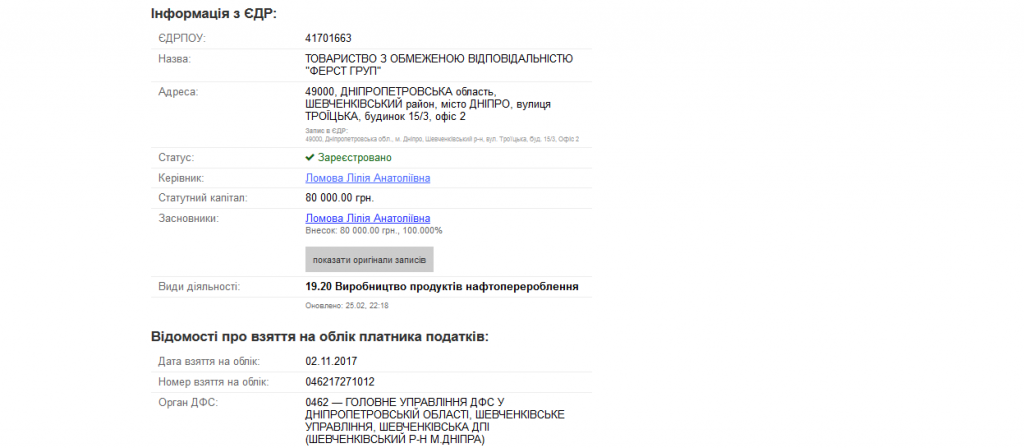This screenshot has width=1024, height=448.
Task: Click the Види діяльності row label
Action: [198, 287]
